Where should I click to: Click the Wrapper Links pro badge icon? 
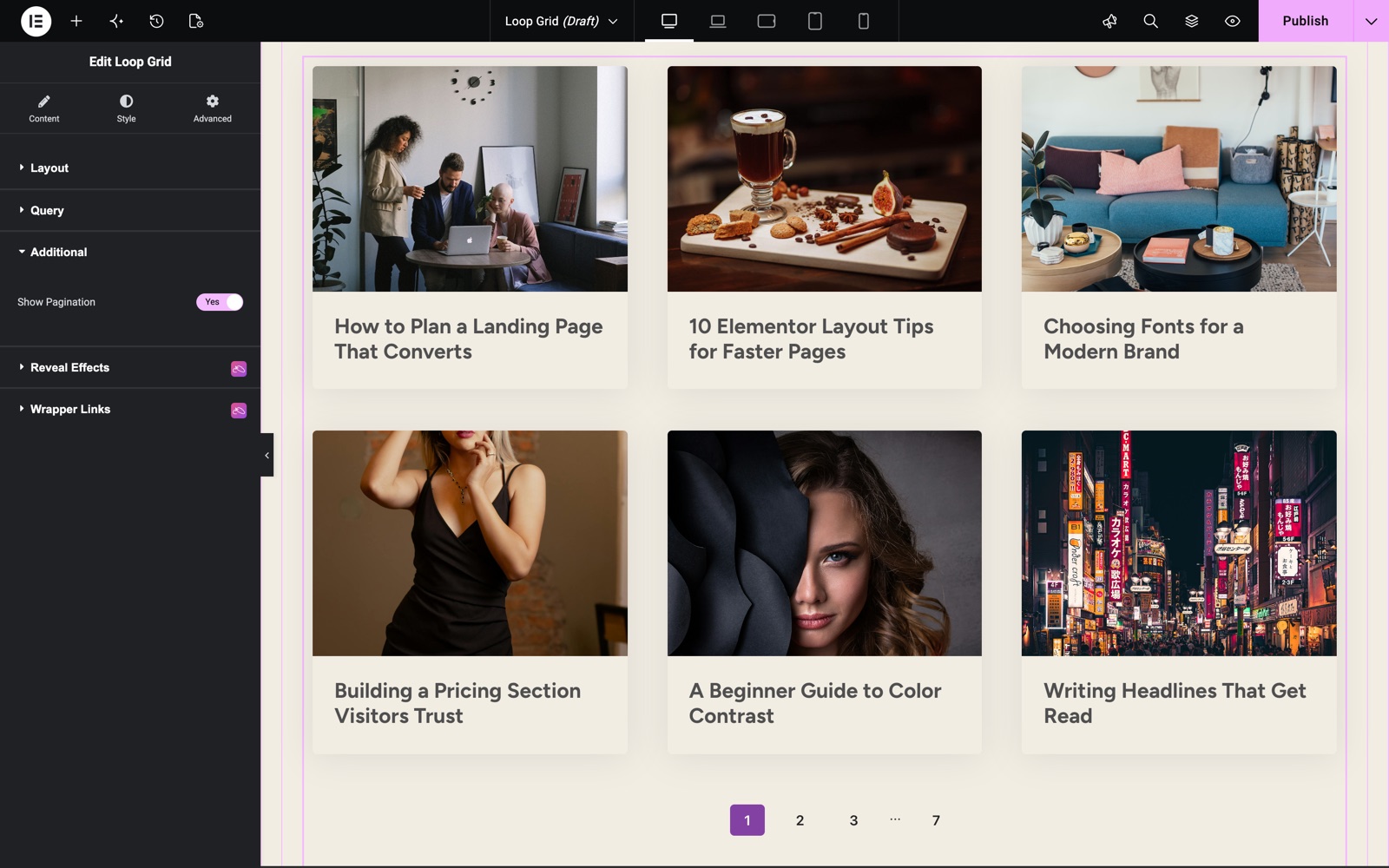tap(239, 411)
